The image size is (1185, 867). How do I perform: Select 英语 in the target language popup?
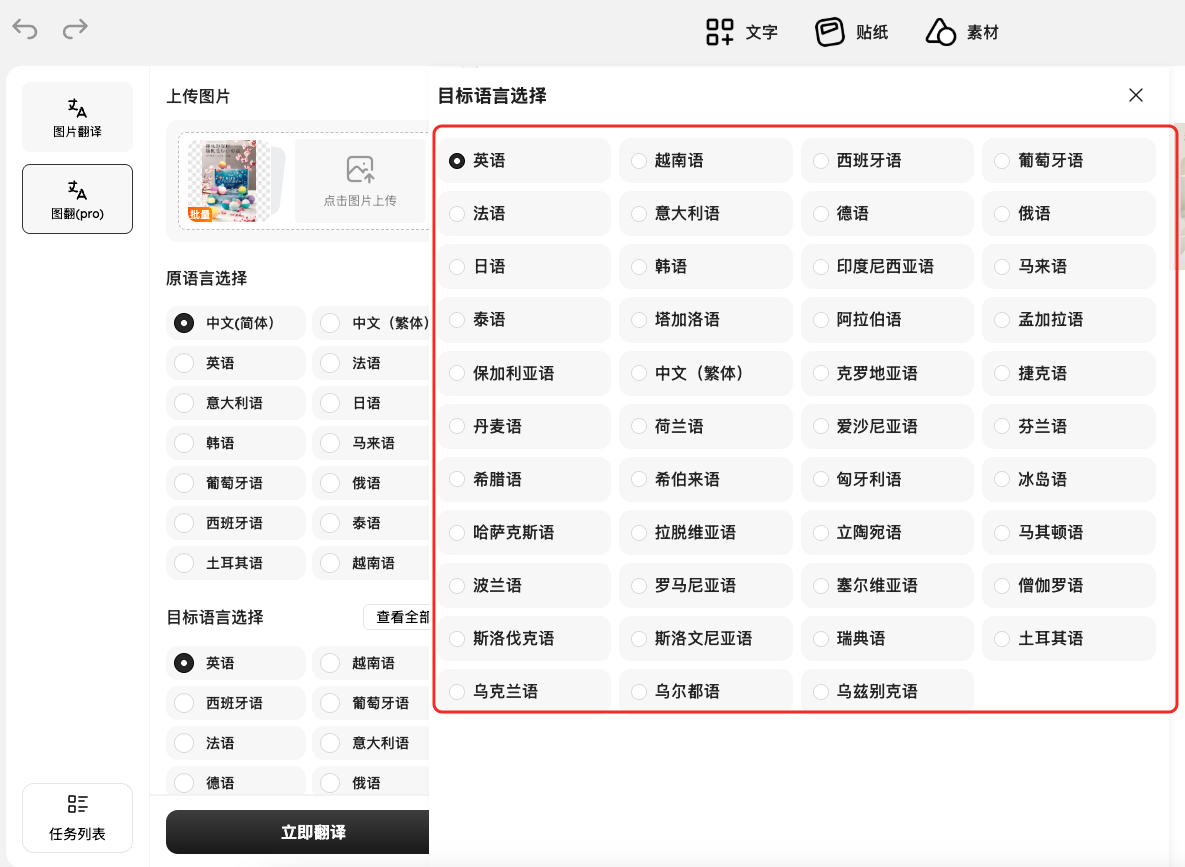(524, 160)
